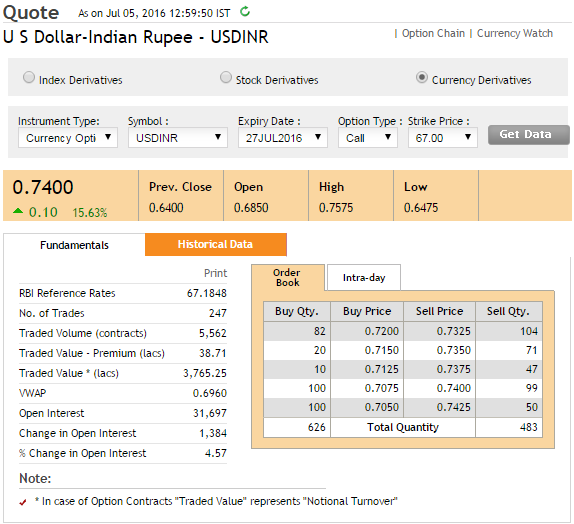Open the Option Chain link

[x=433, y=33]
